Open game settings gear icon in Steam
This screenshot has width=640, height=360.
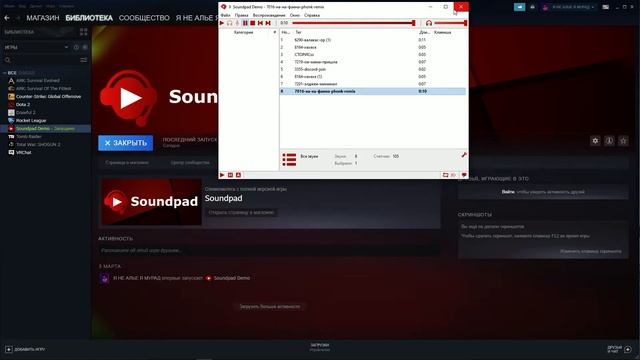coord(595,141)
